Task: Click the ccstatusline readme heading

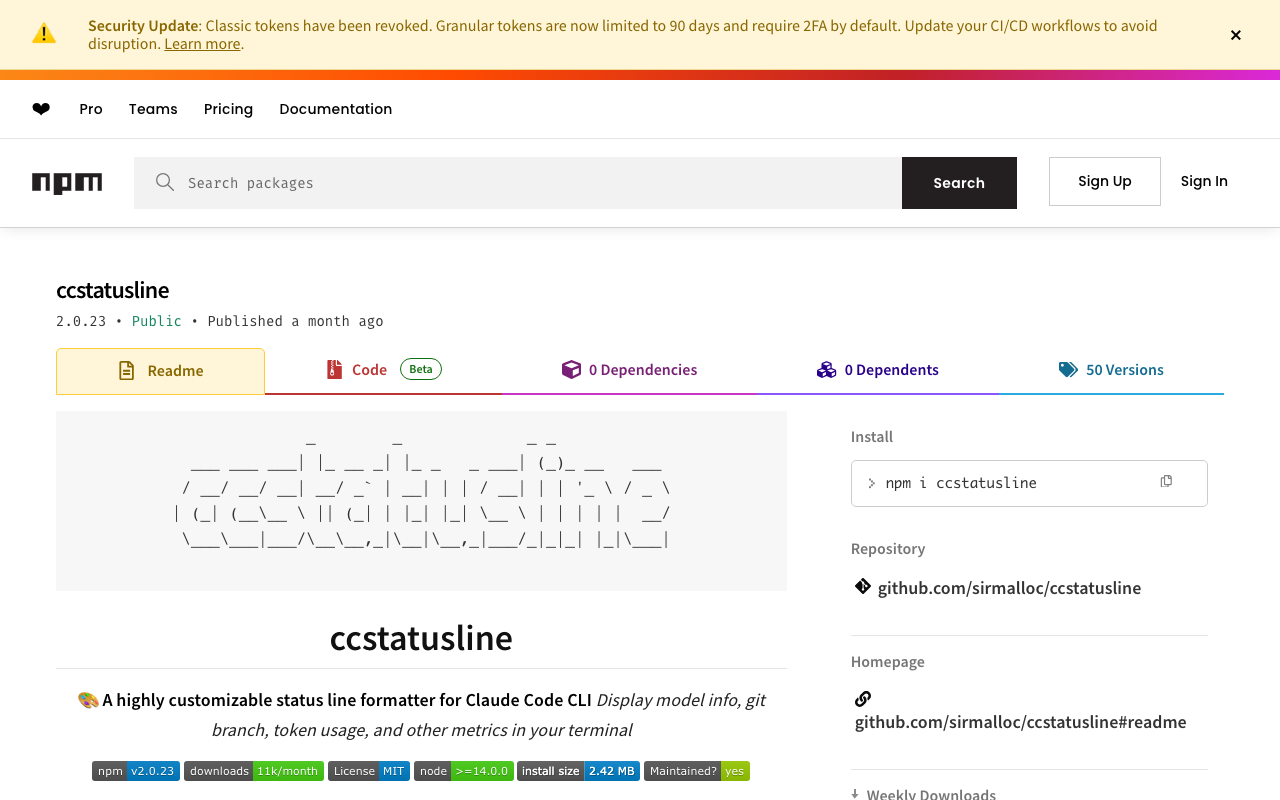Action: [421, 638]
